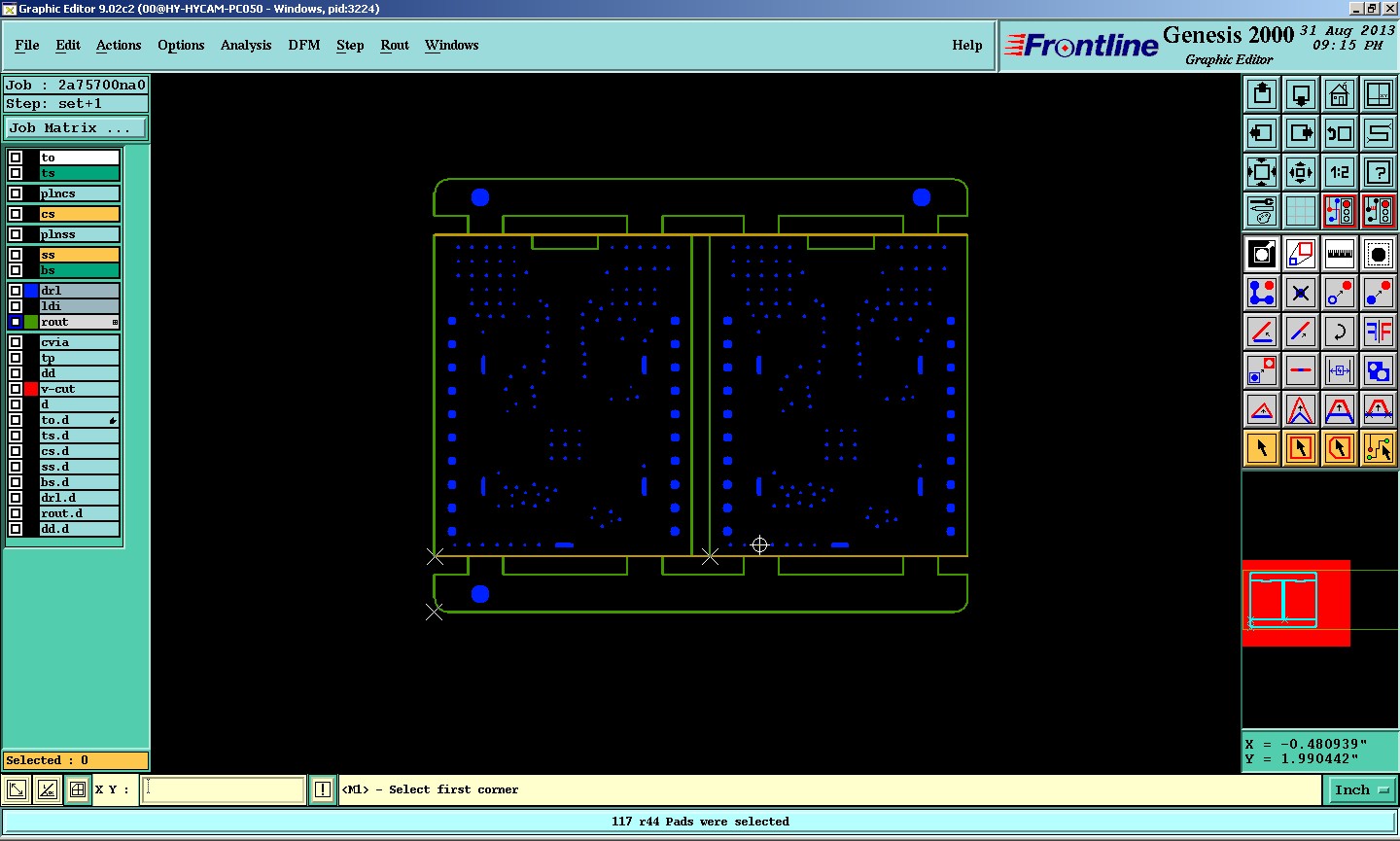Screen dimensions: 1400x841
Task: Select the plnss layer row
Action: (x=80, y=234)
